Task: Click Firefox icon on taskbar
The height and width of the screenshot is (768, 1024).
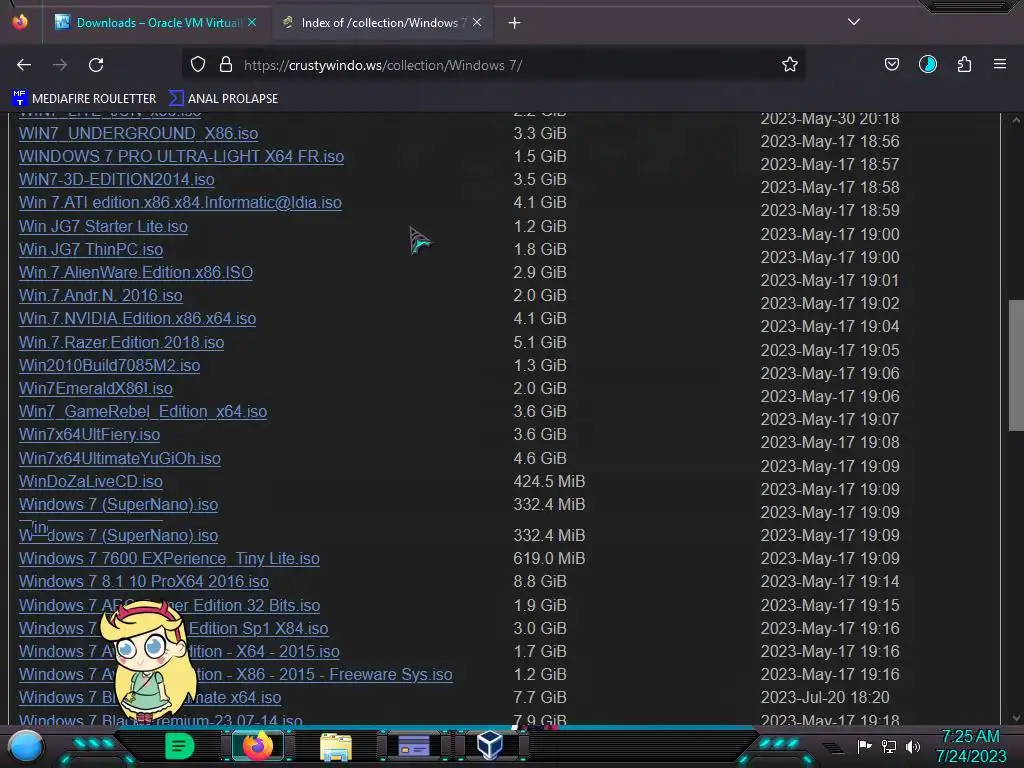Action: [257, 746]
